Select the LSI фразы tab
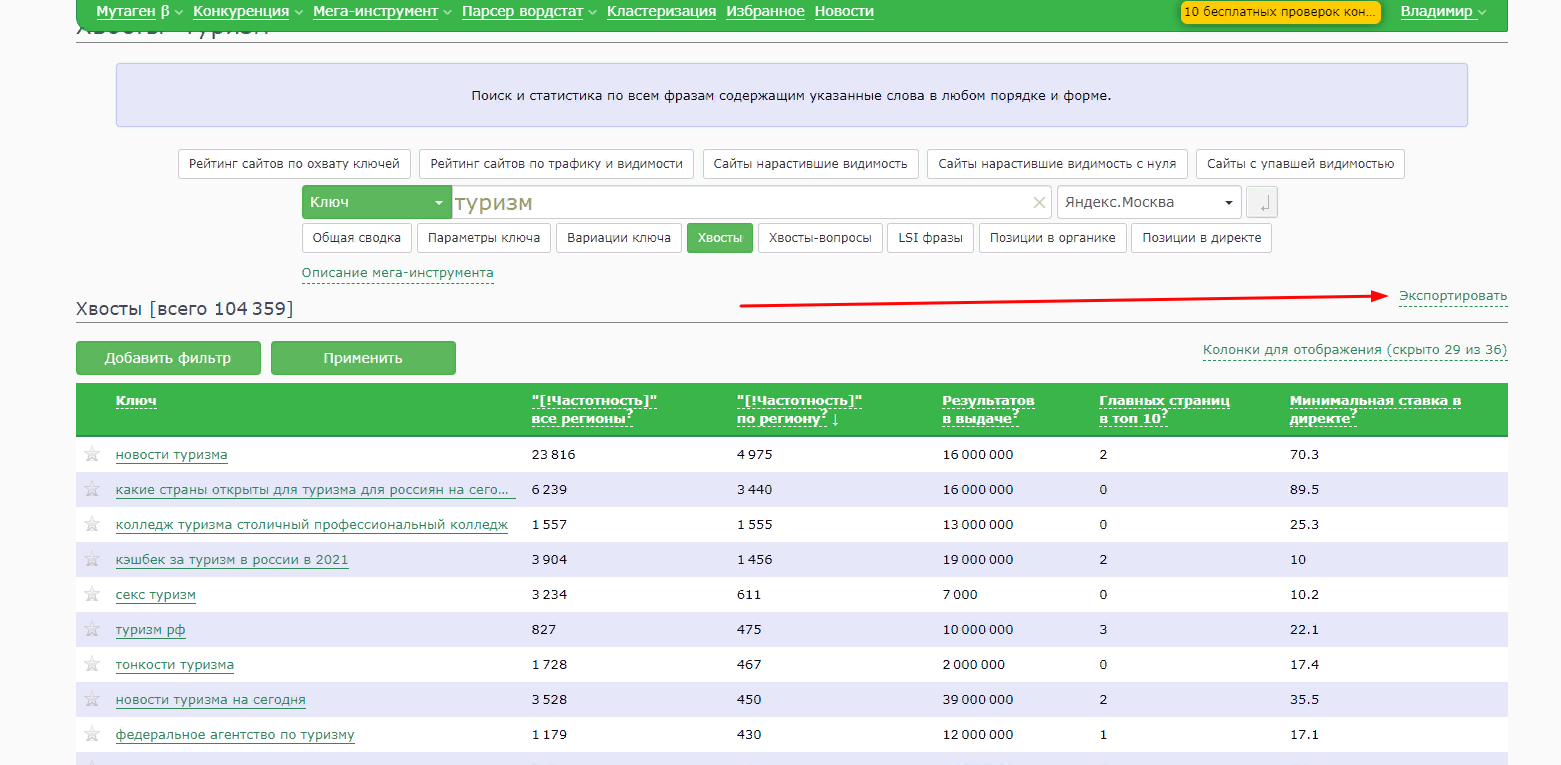1561x765 pixels. click(x=930, y=238)
